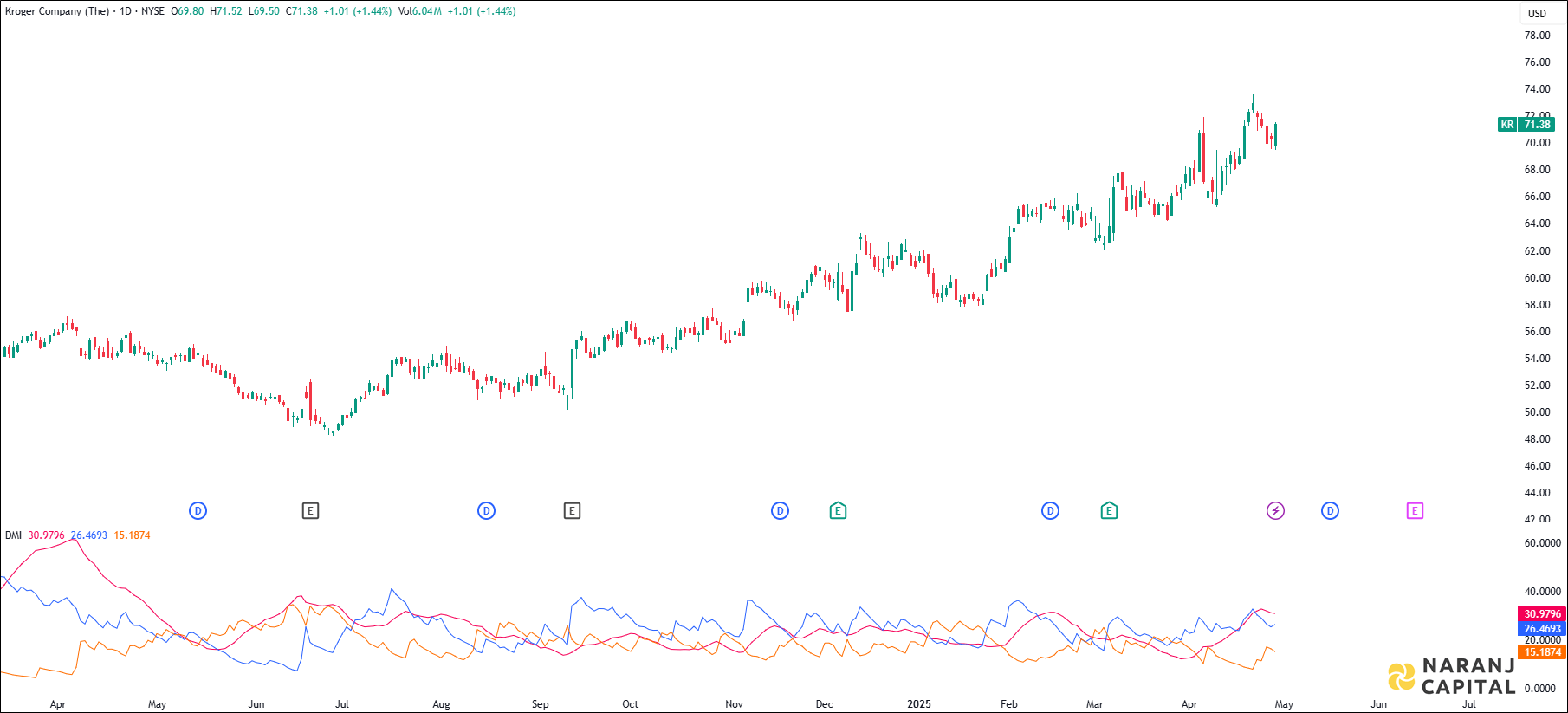Open the purple upcoming earnings E marker

pos(1415,511)
